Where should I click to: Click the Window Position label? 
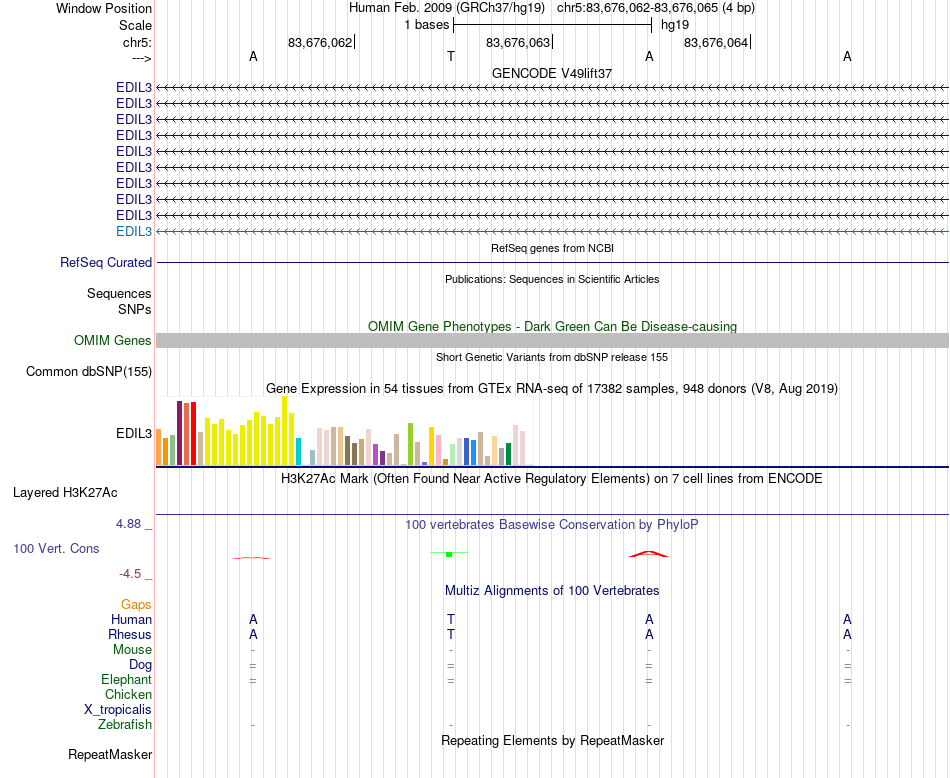coord(104,8)
